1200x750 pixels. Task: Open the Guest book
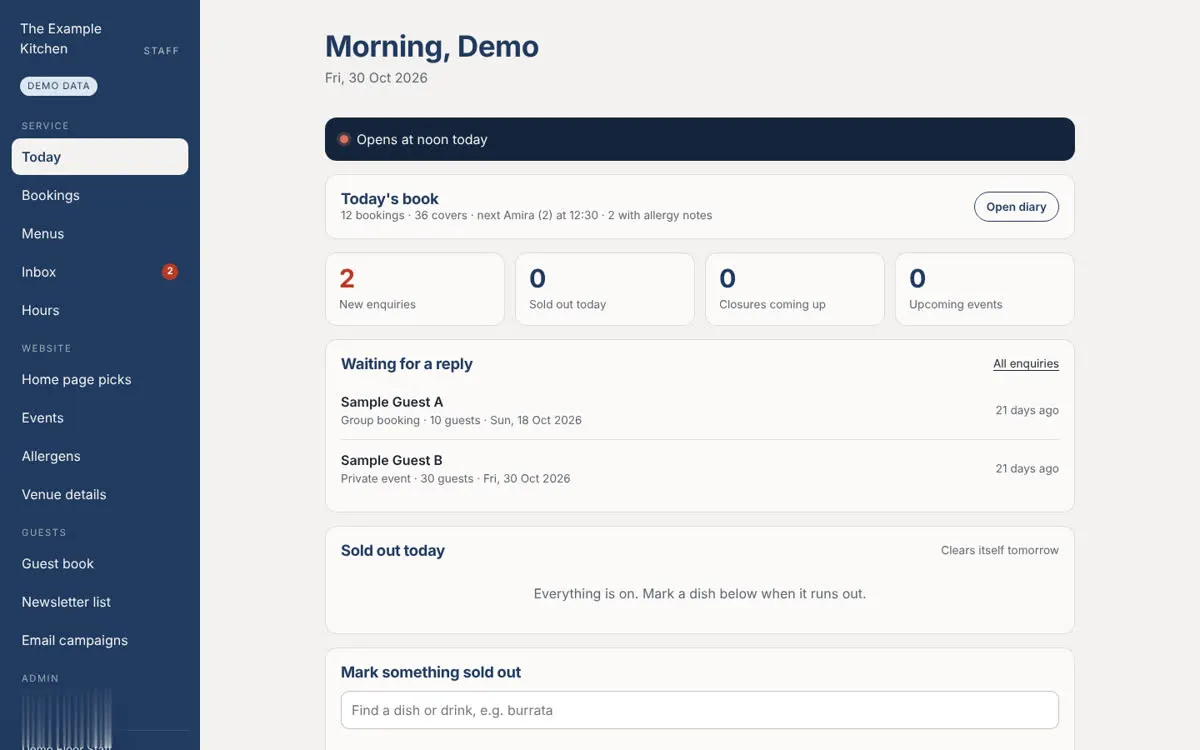click(x=100, y=563)
